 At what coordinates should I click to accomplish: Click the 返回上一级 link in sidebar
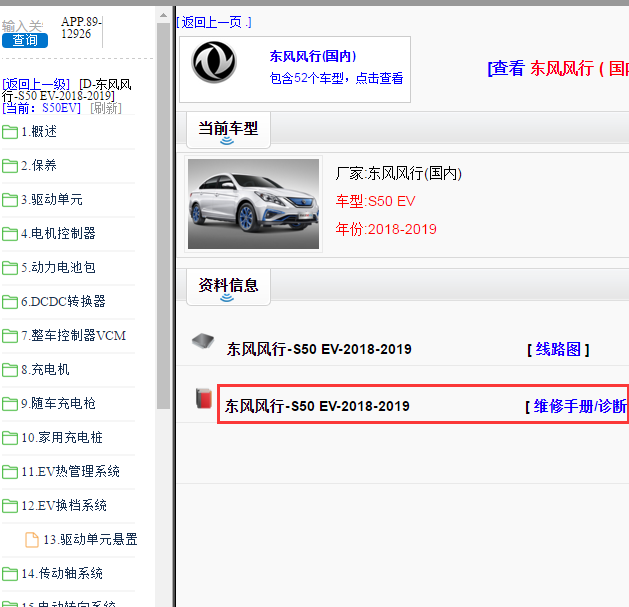[x=36, y=84]
